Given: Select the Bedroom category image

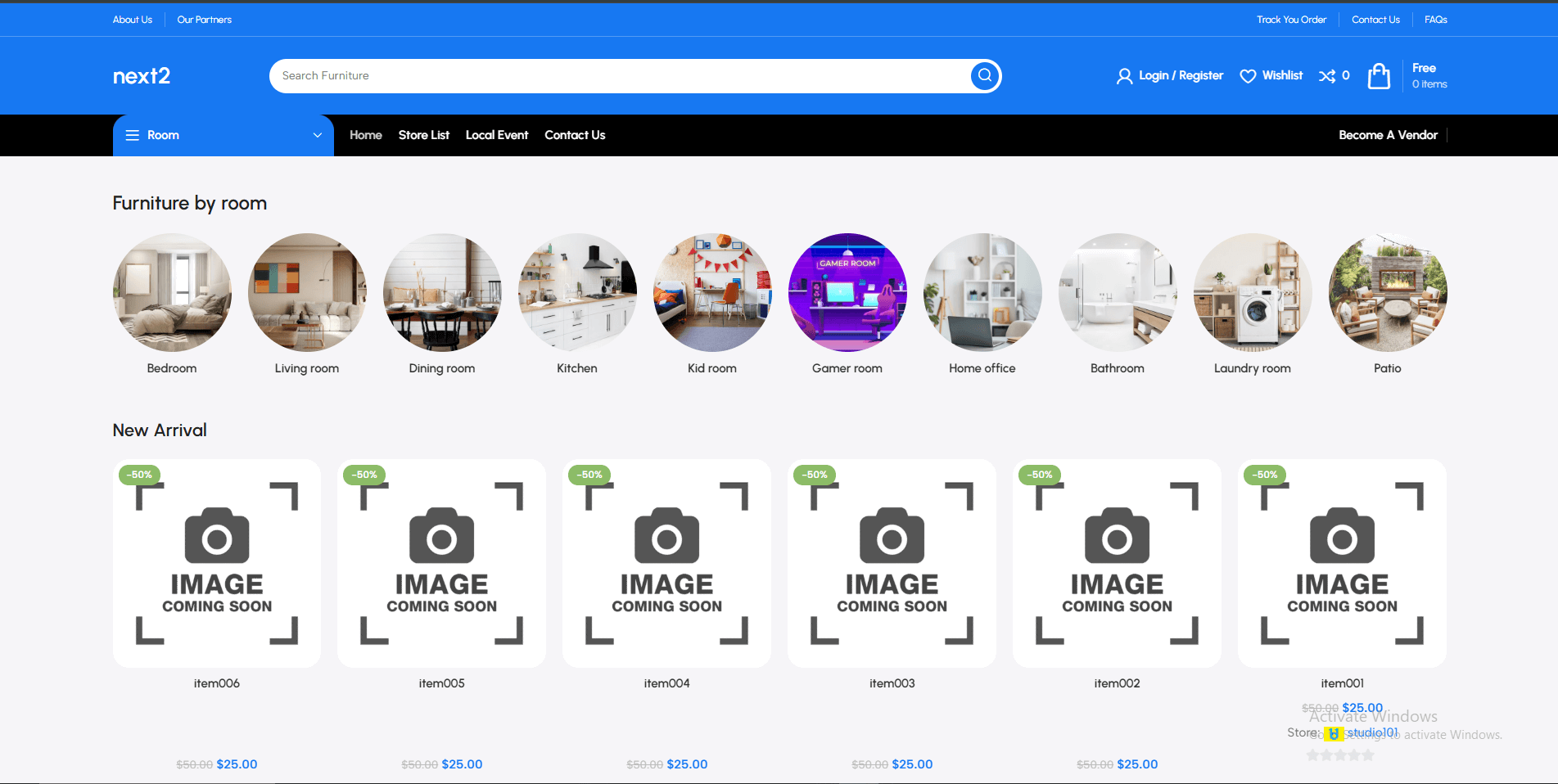Looking at the screenshot, I should 172,292.
